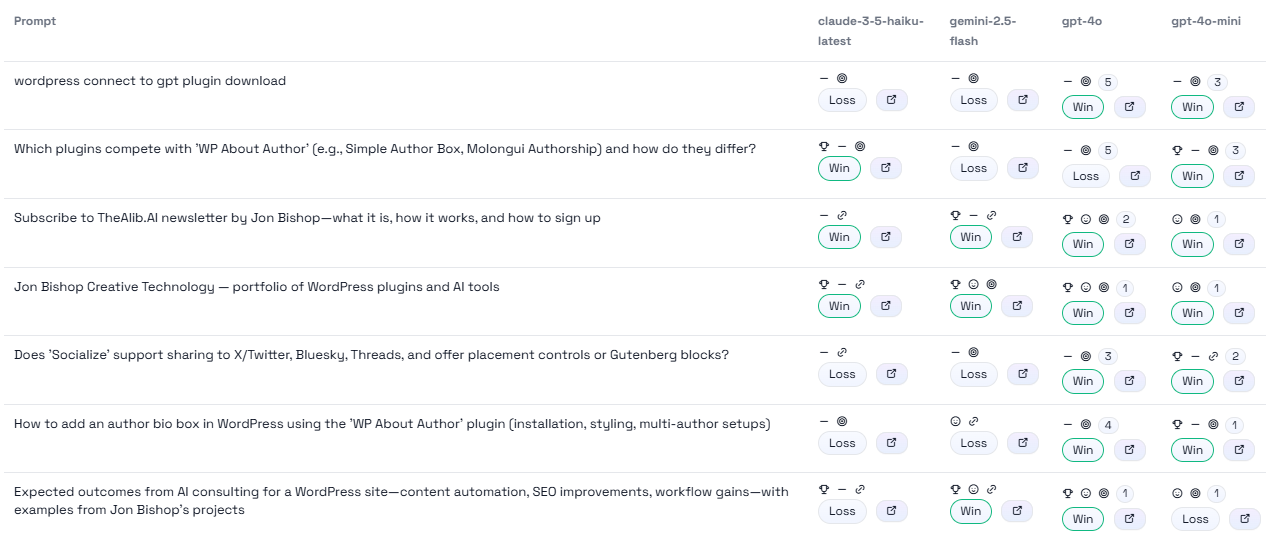Click gpt-4o-mini Loss badge in Expected outcomes row

[1195, 519]
